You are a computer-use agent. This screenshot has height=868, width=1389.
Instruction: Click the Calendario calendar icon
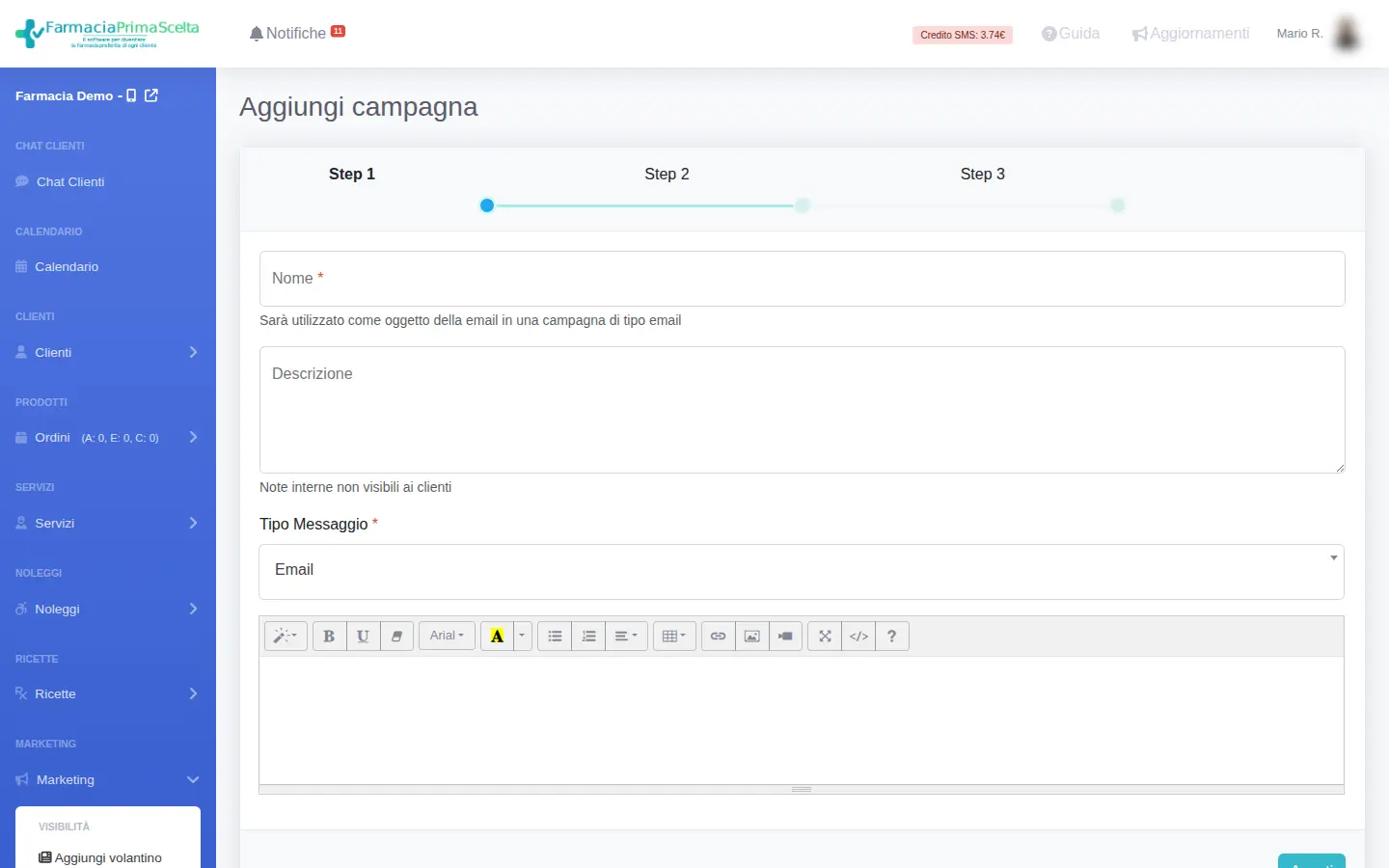pyautogui.click(x=21, y=266)
